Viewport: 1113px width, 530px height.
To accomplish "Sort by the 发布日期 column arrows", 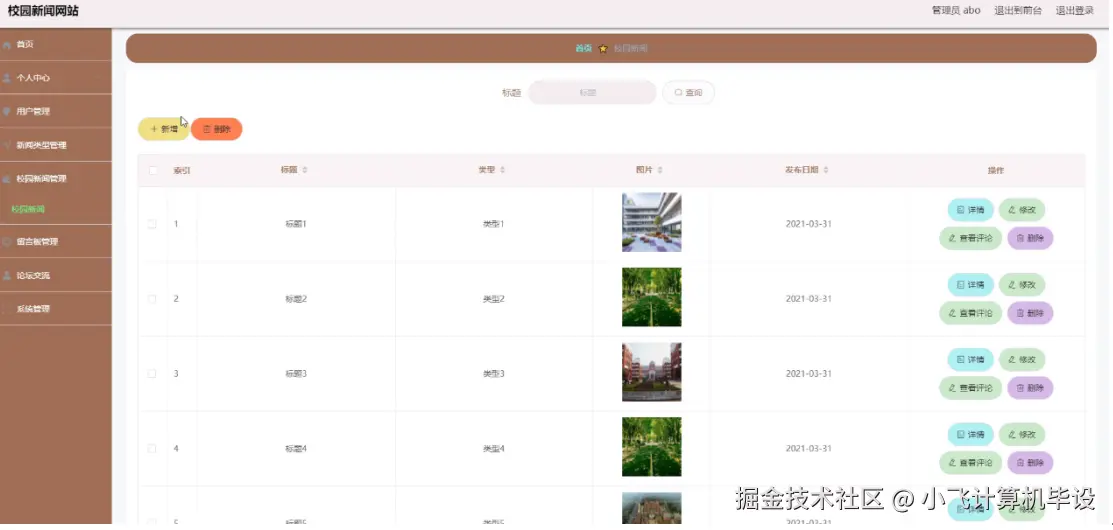I will 826,170.
